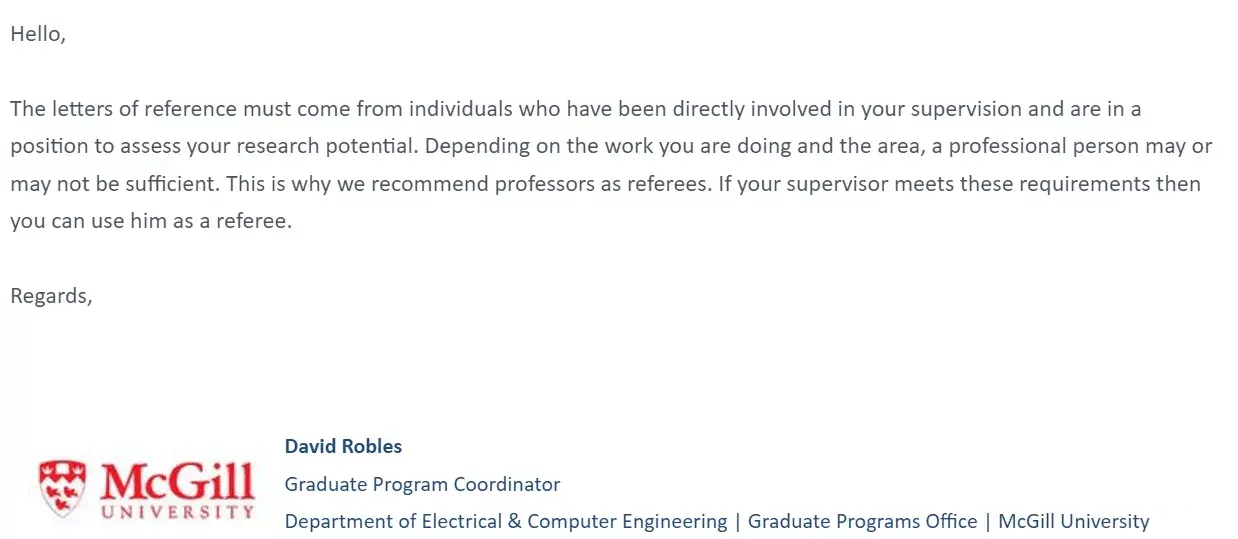The height and width of the screenshot is (539, 1238).
Task: Click the phrase 'professional person'
Action: (x=1042, y=146)
